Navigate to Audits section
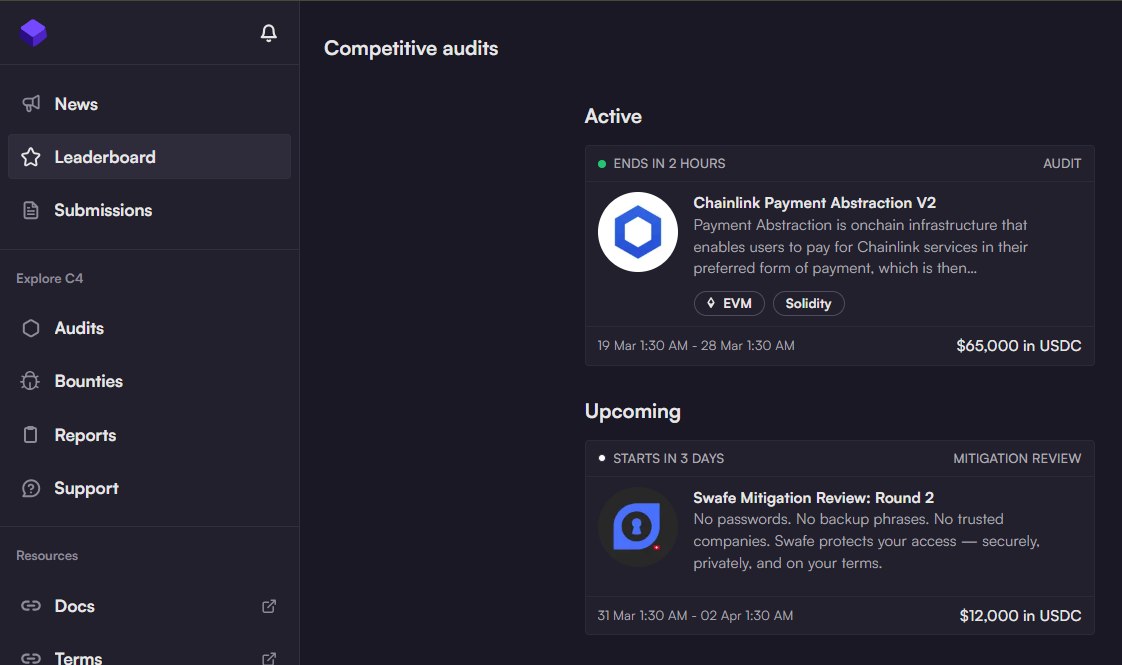This screenshot has width=1122, height=665. pos(149,328)
